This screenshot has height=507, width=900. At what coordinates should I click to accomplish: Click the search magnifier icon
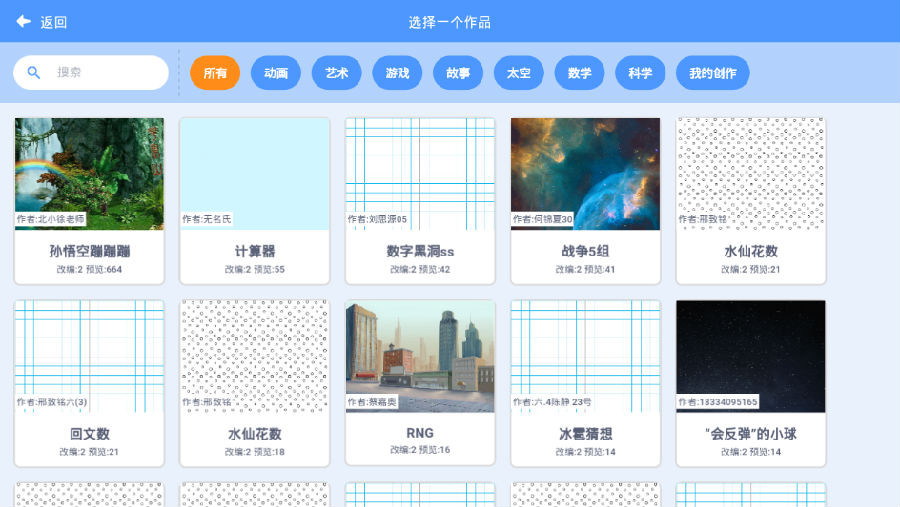coord(34,73)
